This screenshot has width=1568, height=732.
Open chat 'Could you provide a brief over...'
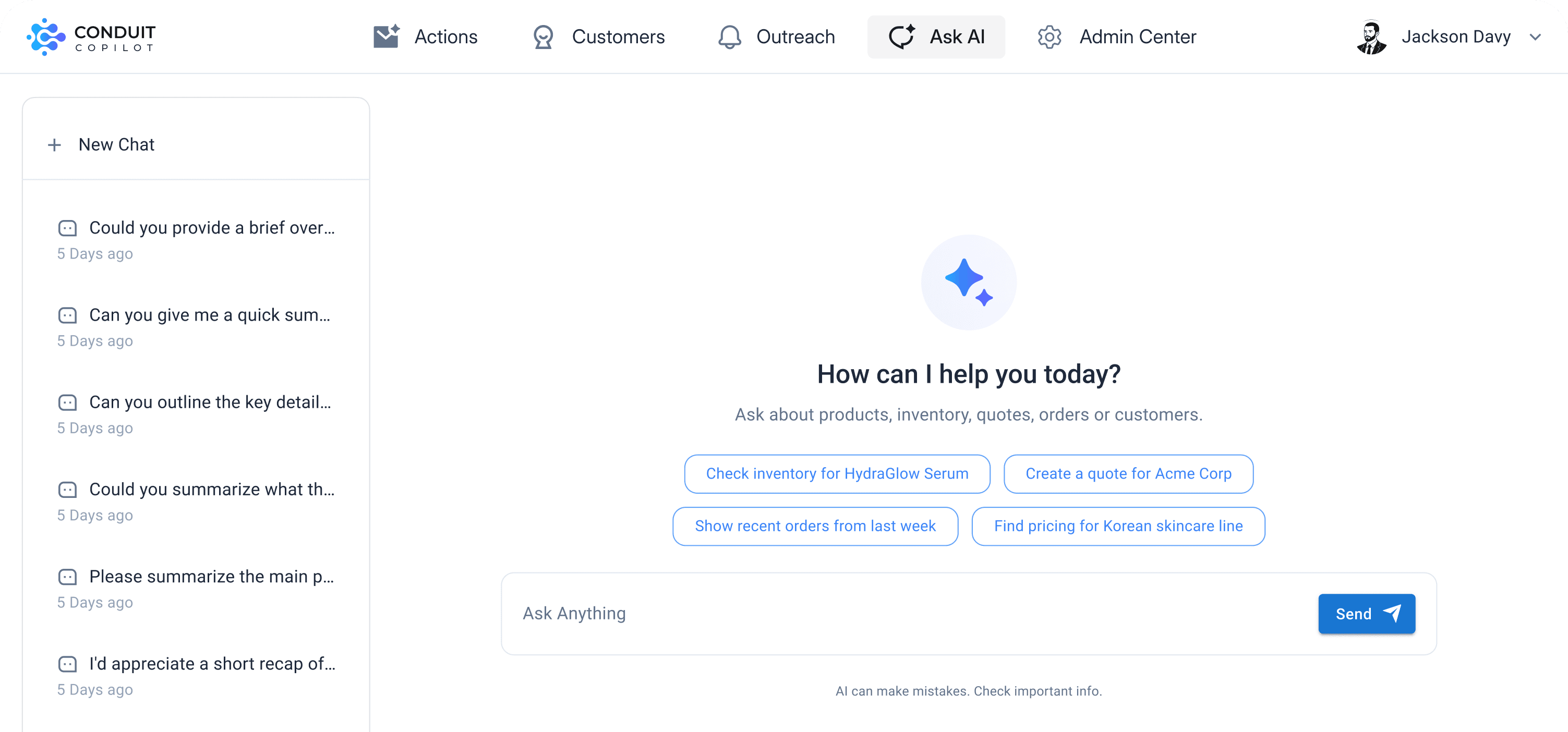[211, 228]
